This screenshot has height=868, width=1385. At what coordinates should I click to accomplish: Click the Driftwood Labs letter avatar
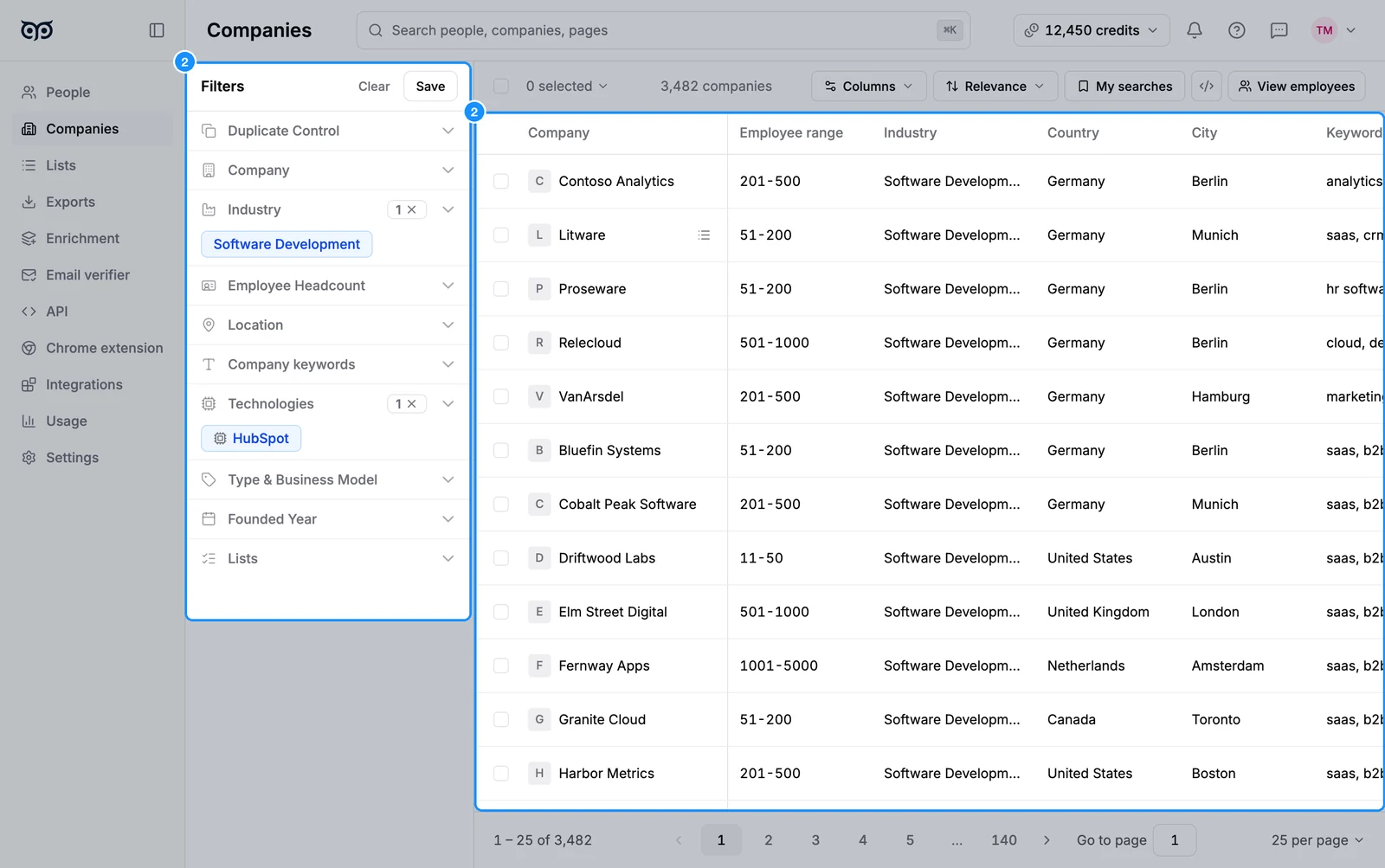coord(539,558)
